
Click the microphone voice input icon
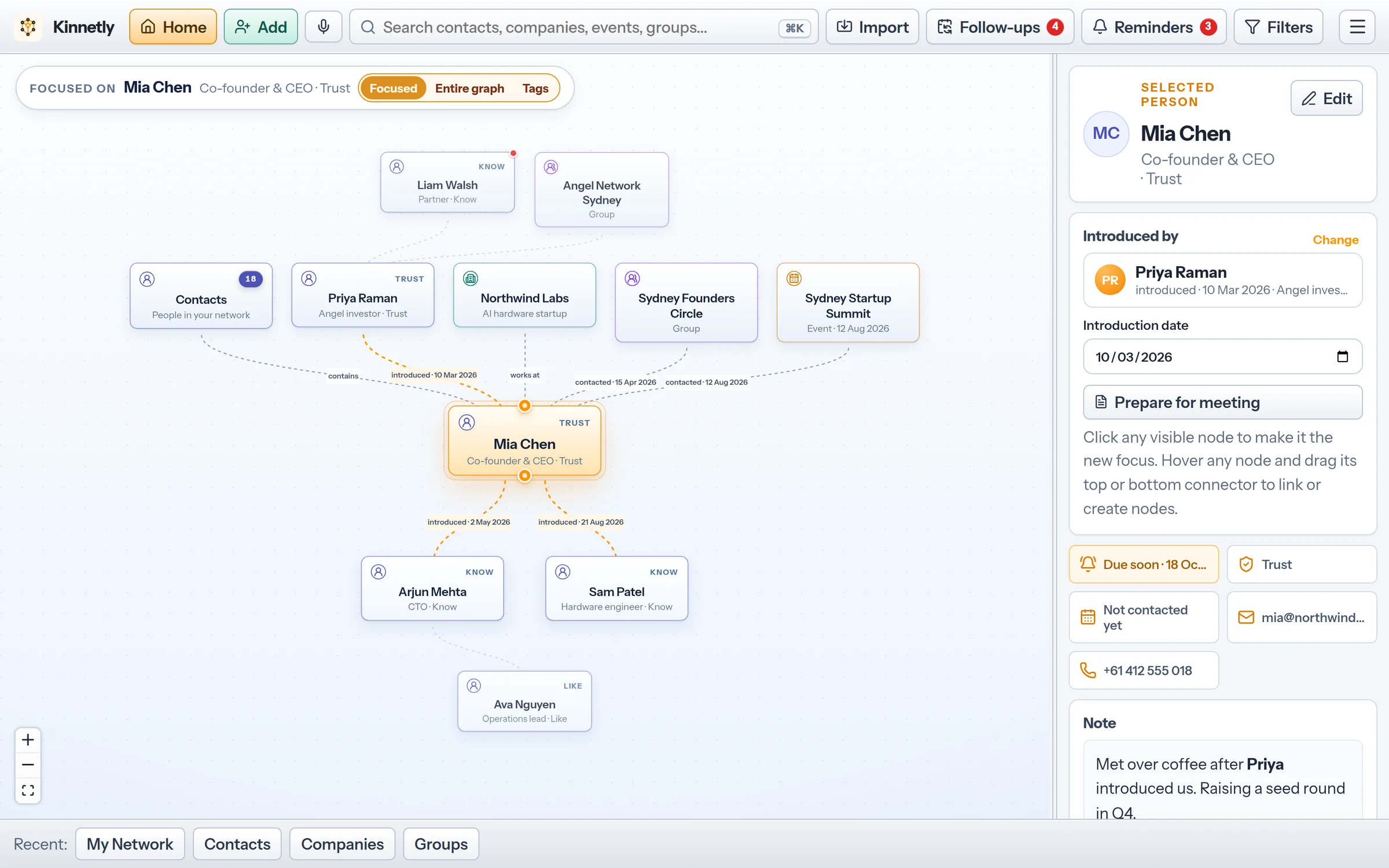(x=324, y=27)
